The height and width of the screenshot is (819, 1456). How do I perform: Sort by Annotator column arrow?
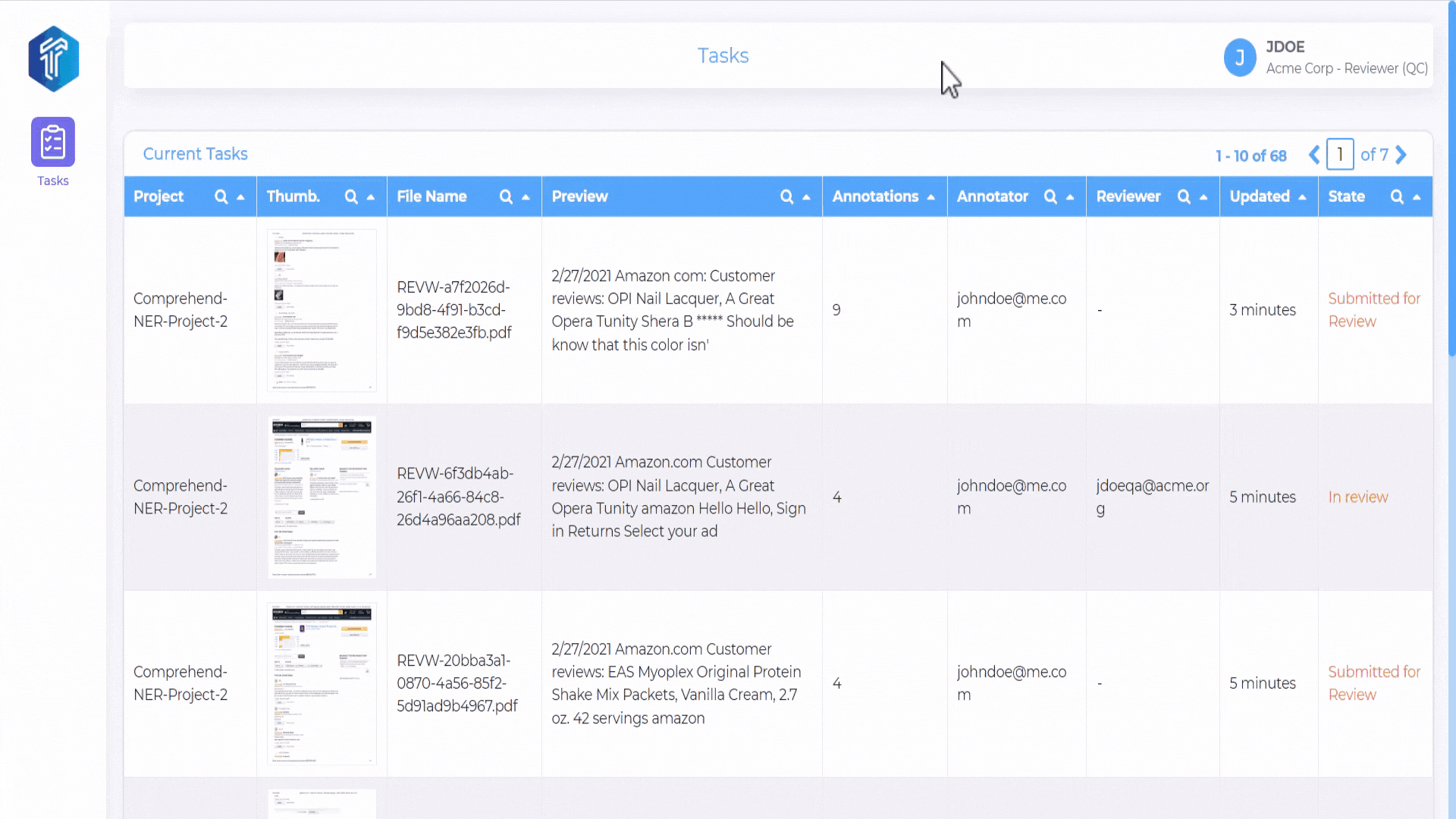tap(1070, 197)
